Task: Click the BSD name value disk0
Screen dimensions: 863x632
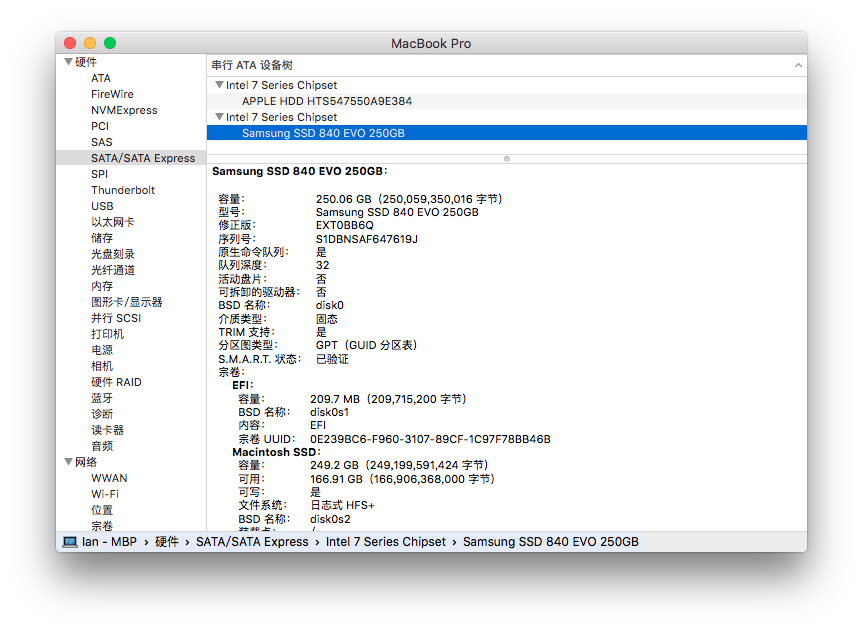Action: pos(330,306)
